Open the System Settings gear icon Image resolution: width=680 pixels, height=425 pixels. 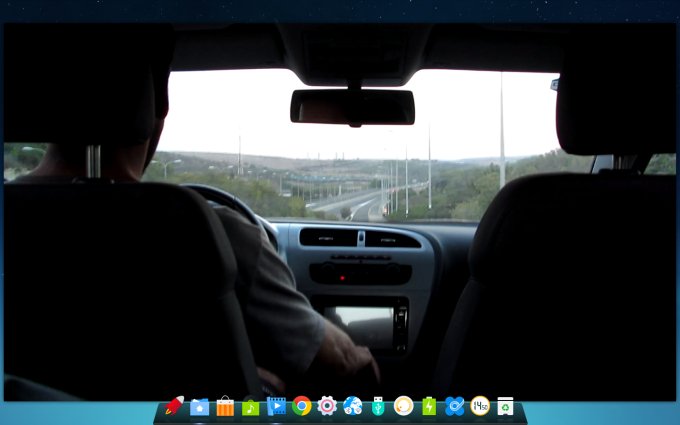coord(327,406)
